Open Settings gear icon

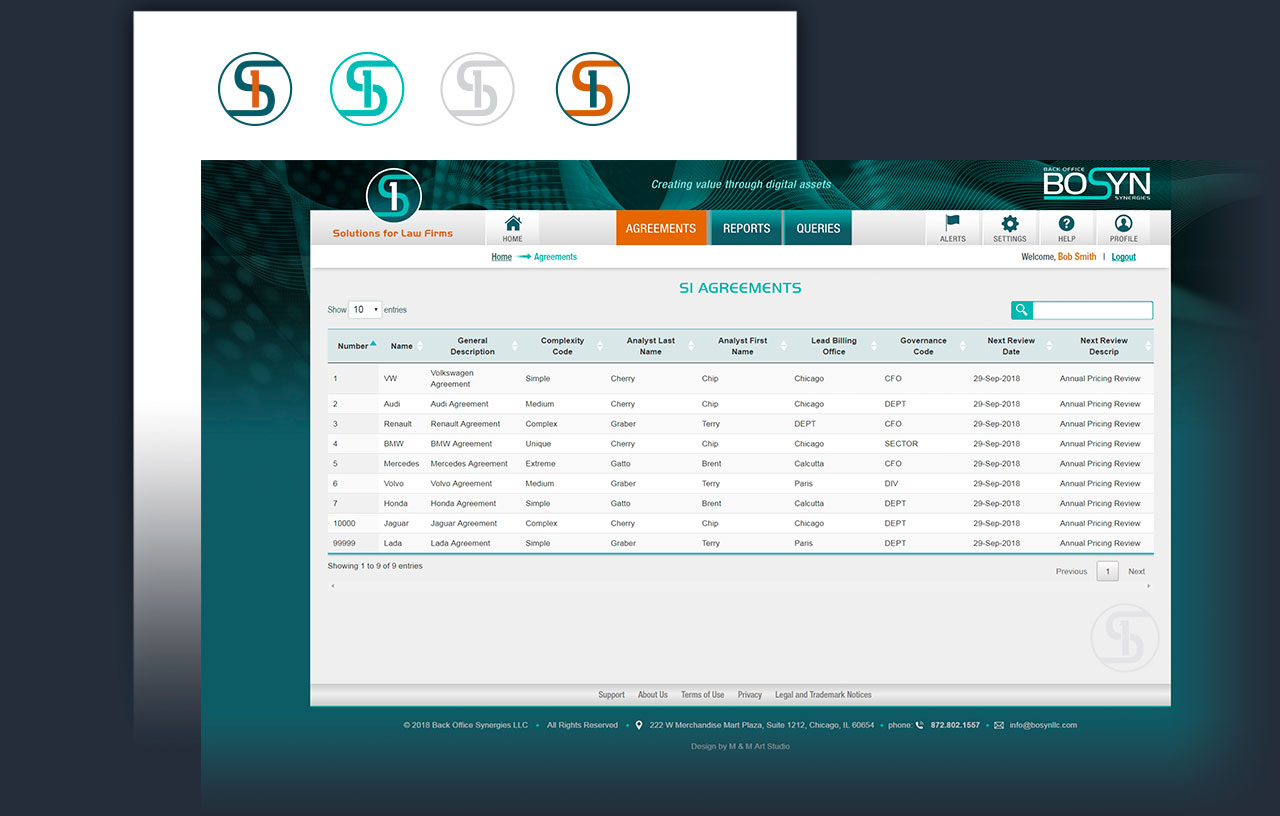coord(1009,224)
